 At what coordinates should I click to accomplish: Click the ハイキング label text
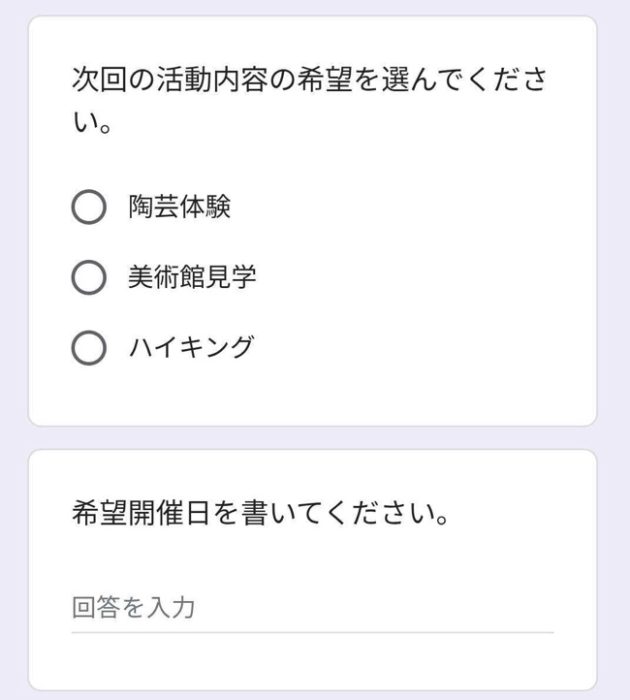[x=191, y=347]
